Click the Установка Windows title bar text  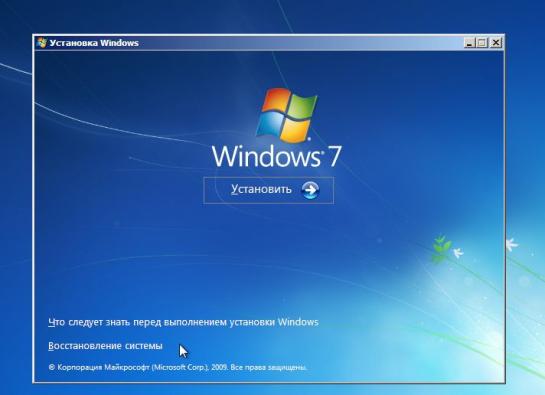pos(94,43)
